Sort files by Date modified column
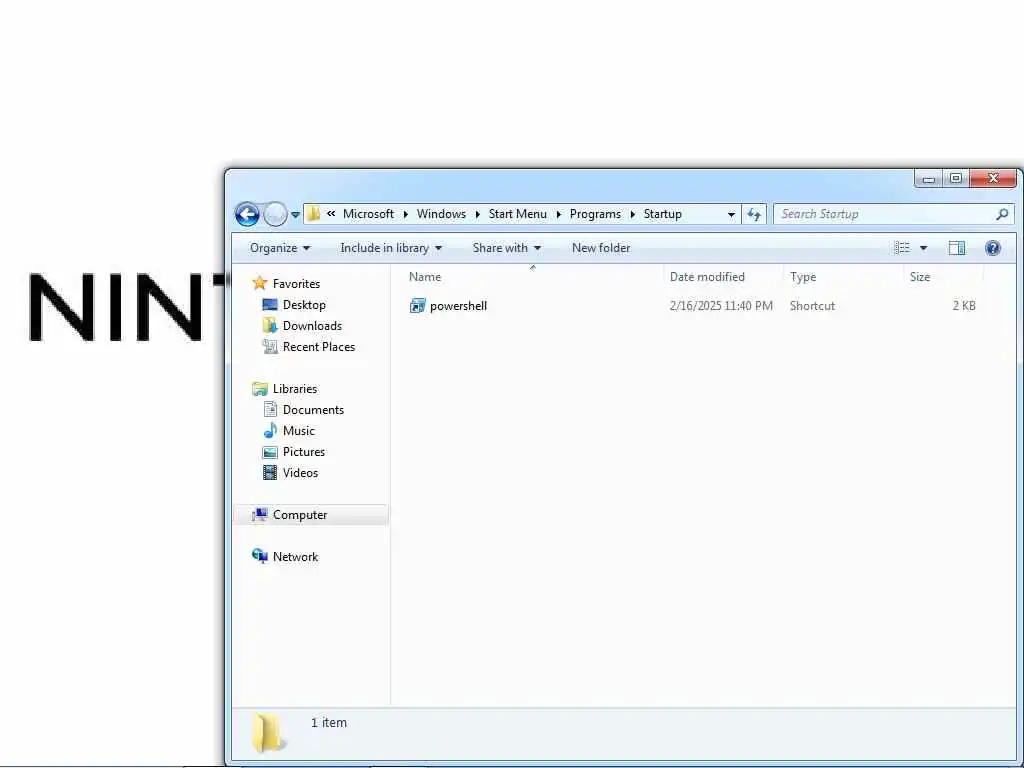Screen dimensions: 1024x768 coord(707,277)
